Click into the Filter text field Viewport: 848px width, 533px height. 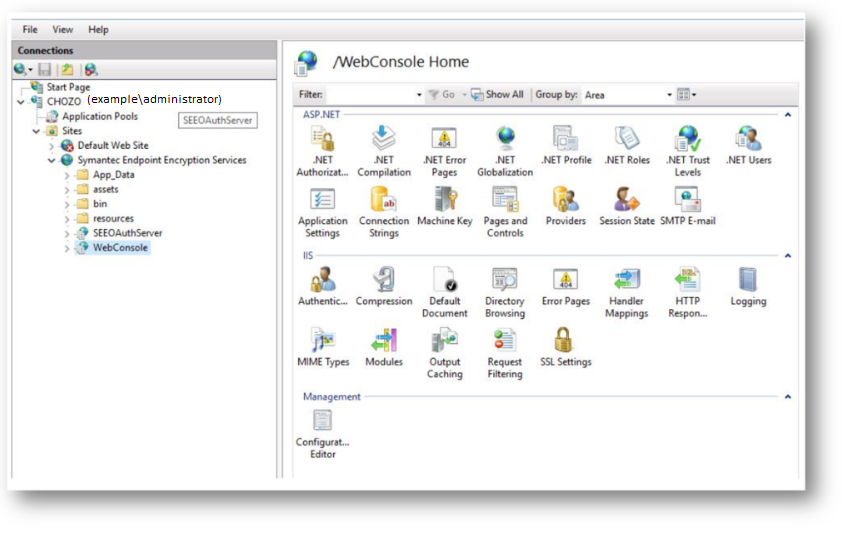click(370, 95)
